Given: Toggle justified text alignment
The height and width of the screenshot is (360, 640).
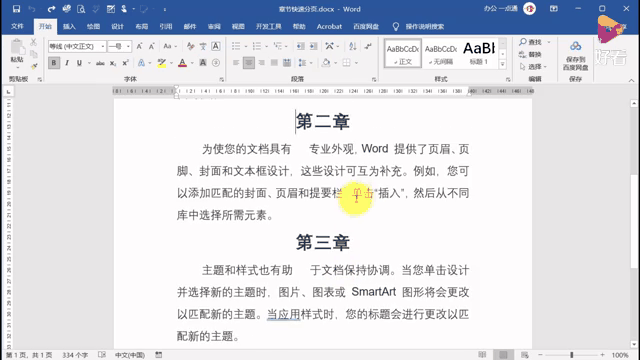Looking at the screenshot, I should 274,63.
